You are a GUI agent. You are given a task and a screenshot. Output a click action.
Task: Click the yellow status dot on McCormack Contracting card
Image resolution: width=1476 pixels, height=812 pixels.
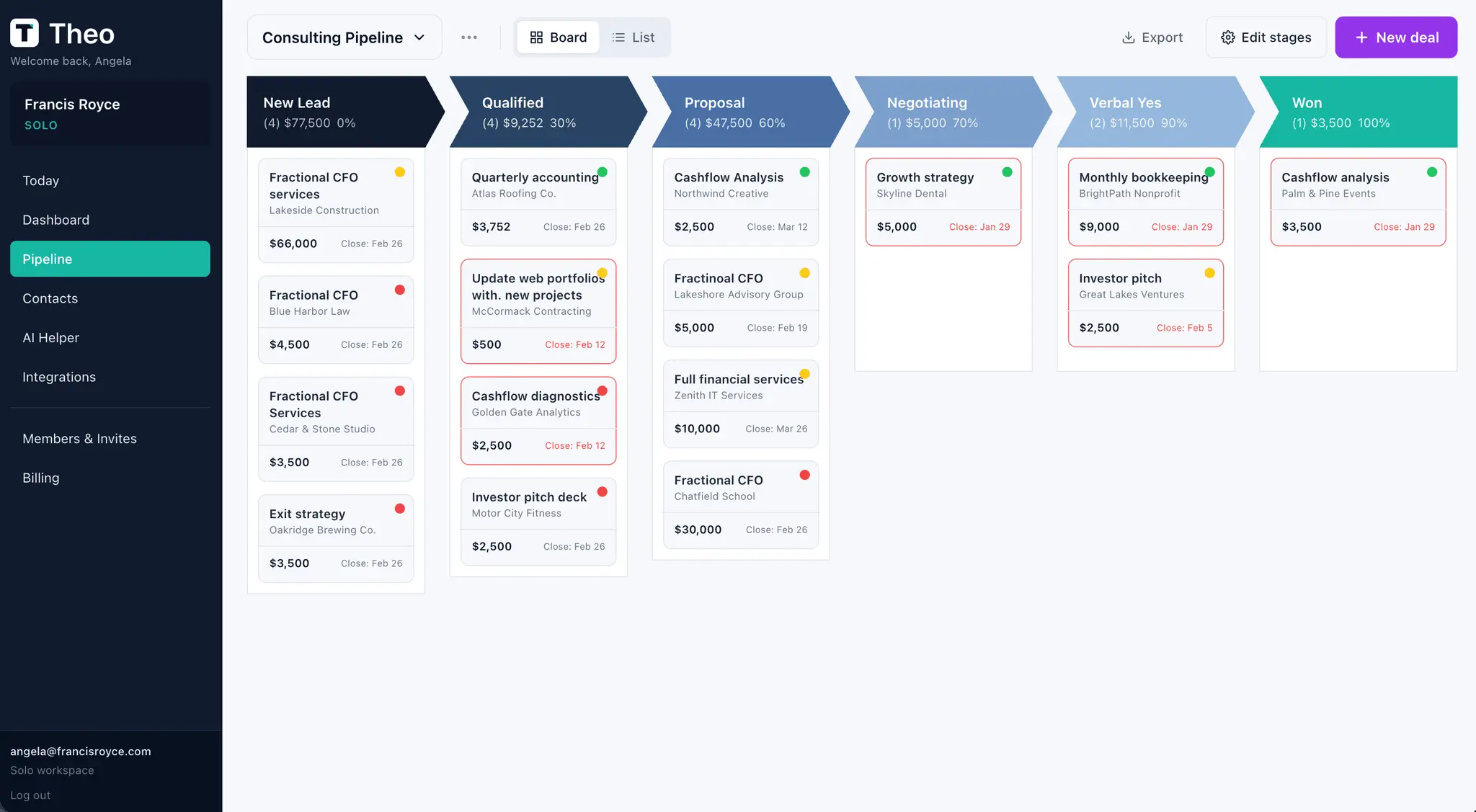603,273
